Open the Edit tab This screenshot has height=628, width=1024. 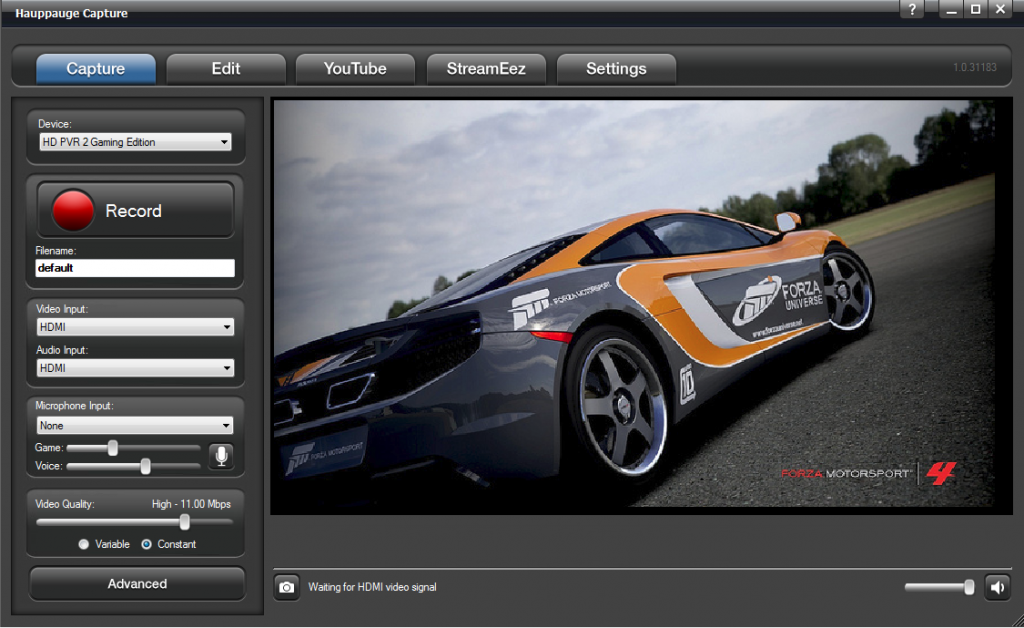(x=226, y=69)
